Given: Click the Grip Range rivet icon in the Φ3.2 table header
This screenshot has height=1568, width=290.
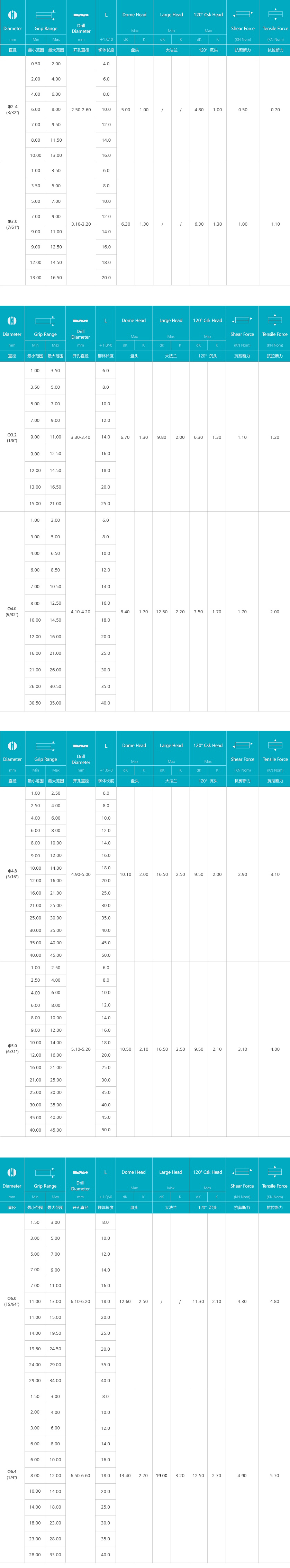Looking at the screenshot, I should [45, 320].
